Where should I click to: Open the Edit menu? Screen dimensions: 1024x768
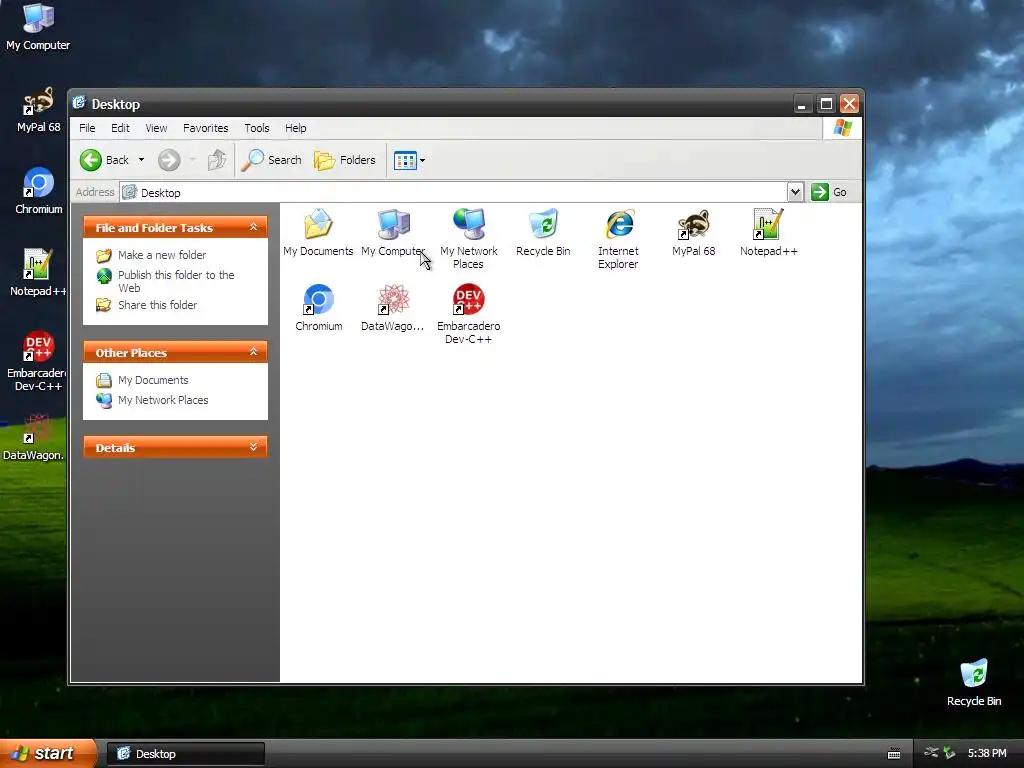point(120,128)
